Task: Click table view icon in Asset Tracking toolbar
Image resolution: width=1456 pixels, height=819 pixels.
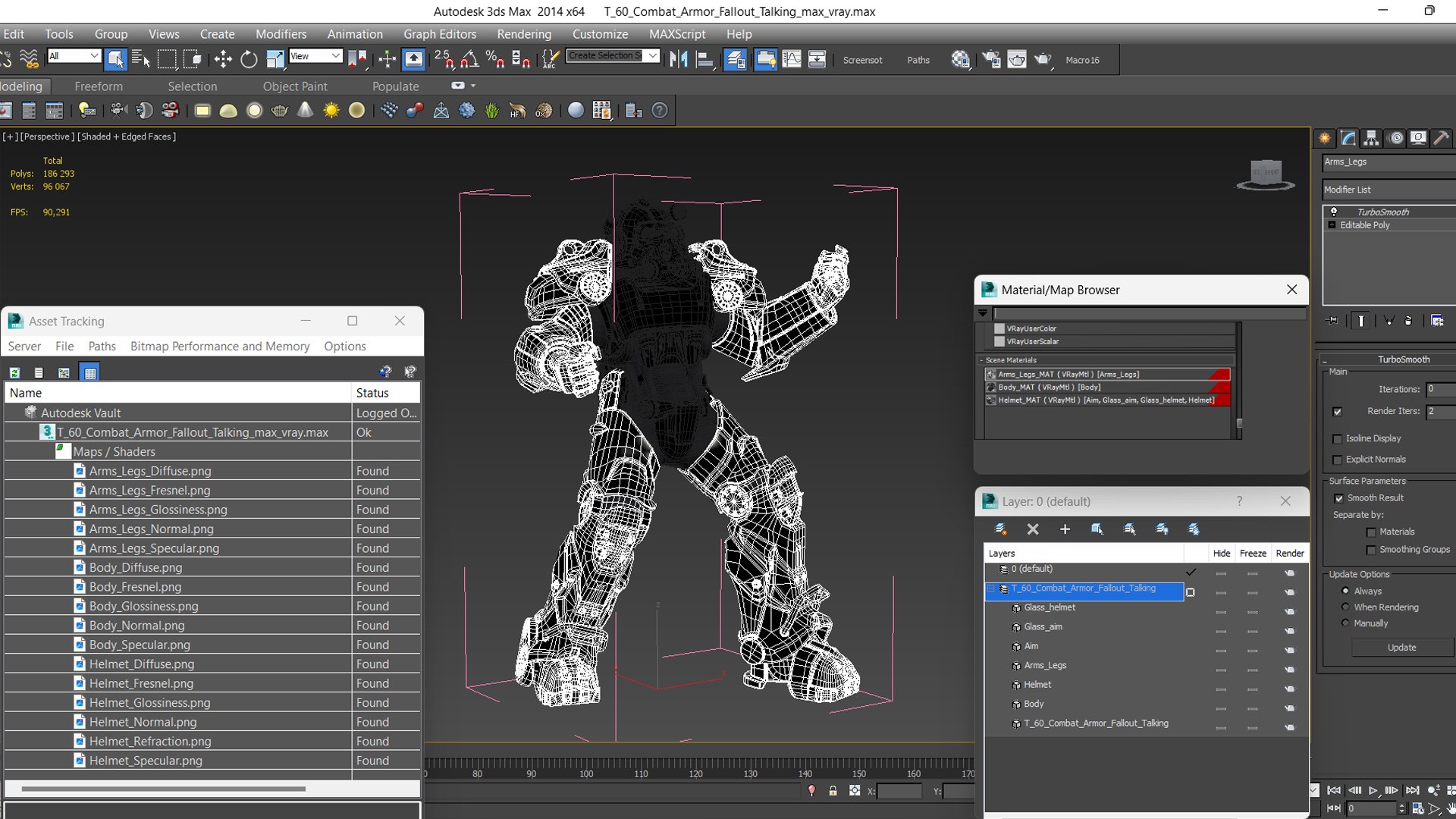Action: click(x=90, y=372)
